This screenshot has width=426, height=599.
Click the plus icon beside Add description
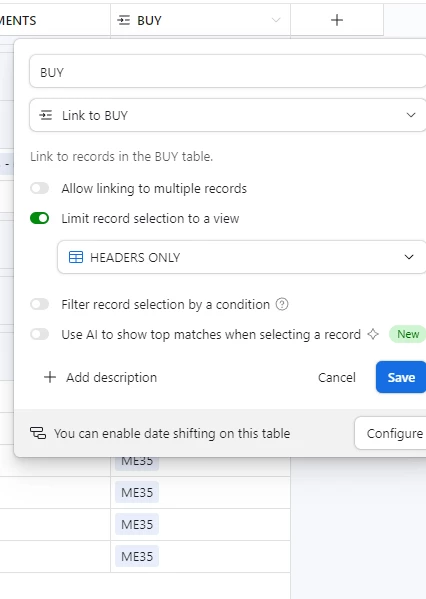tap(50, 377)
